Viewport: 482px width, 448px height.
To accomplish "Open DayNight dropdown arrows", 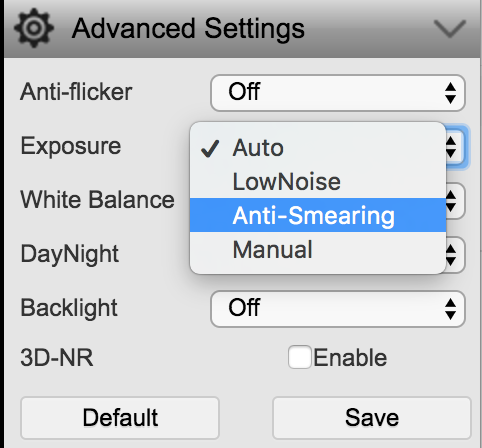I will pyautogui.click(x=451, y=255).
